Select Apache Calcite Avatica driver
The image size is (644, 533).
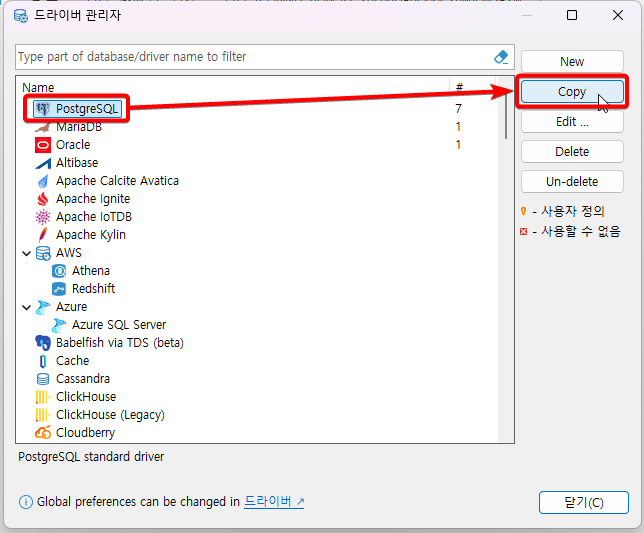[117, 181]
